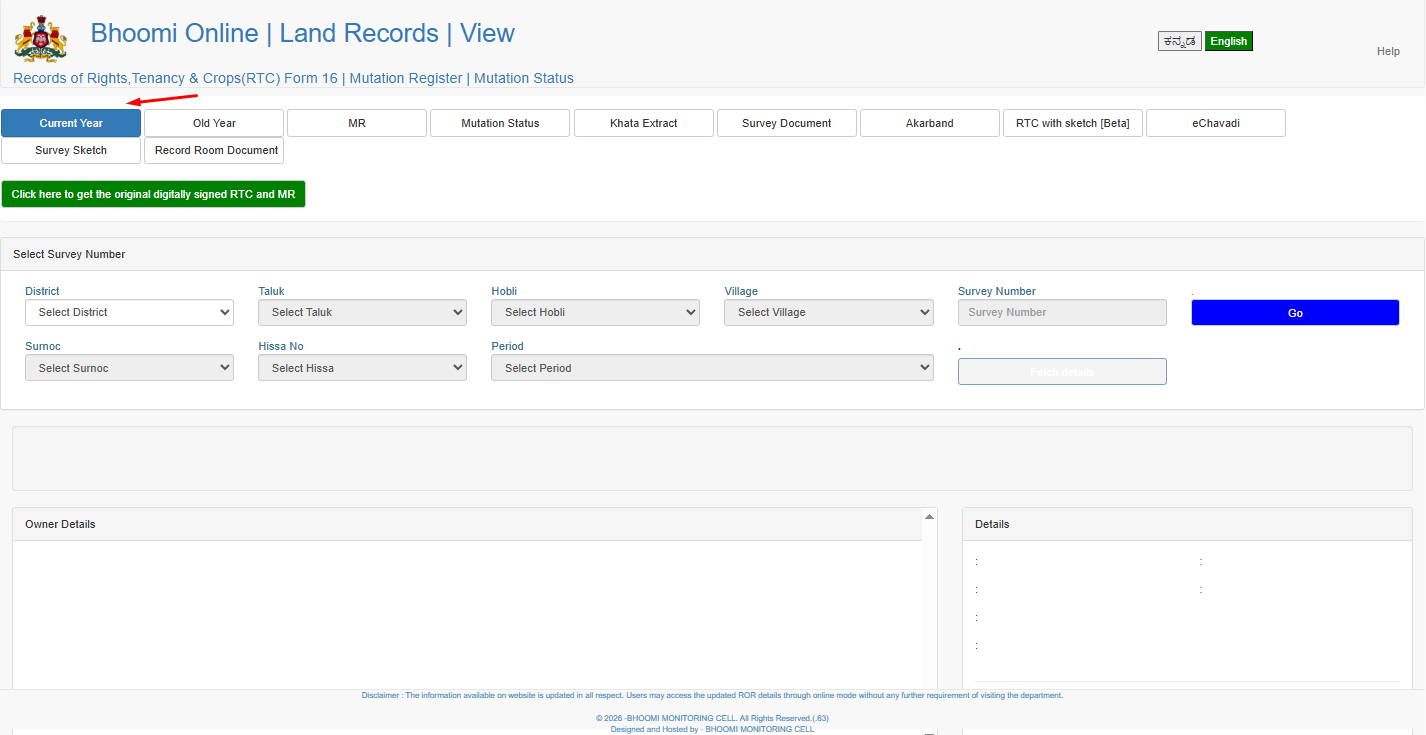Open the Select Hissa dropdown
Screen dimensions: 1426x735
pyautogui.click(x=362, y=368)
